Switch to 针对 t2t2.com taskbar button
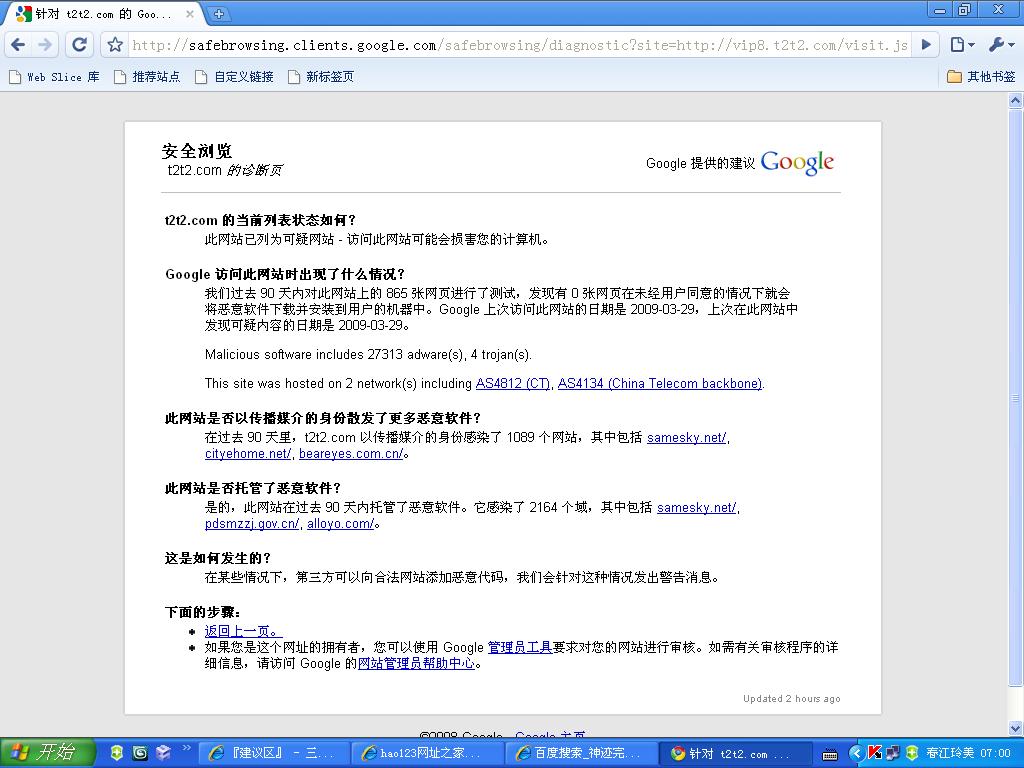The width and height of the screenshot is (1024, 768). [735, 754]
